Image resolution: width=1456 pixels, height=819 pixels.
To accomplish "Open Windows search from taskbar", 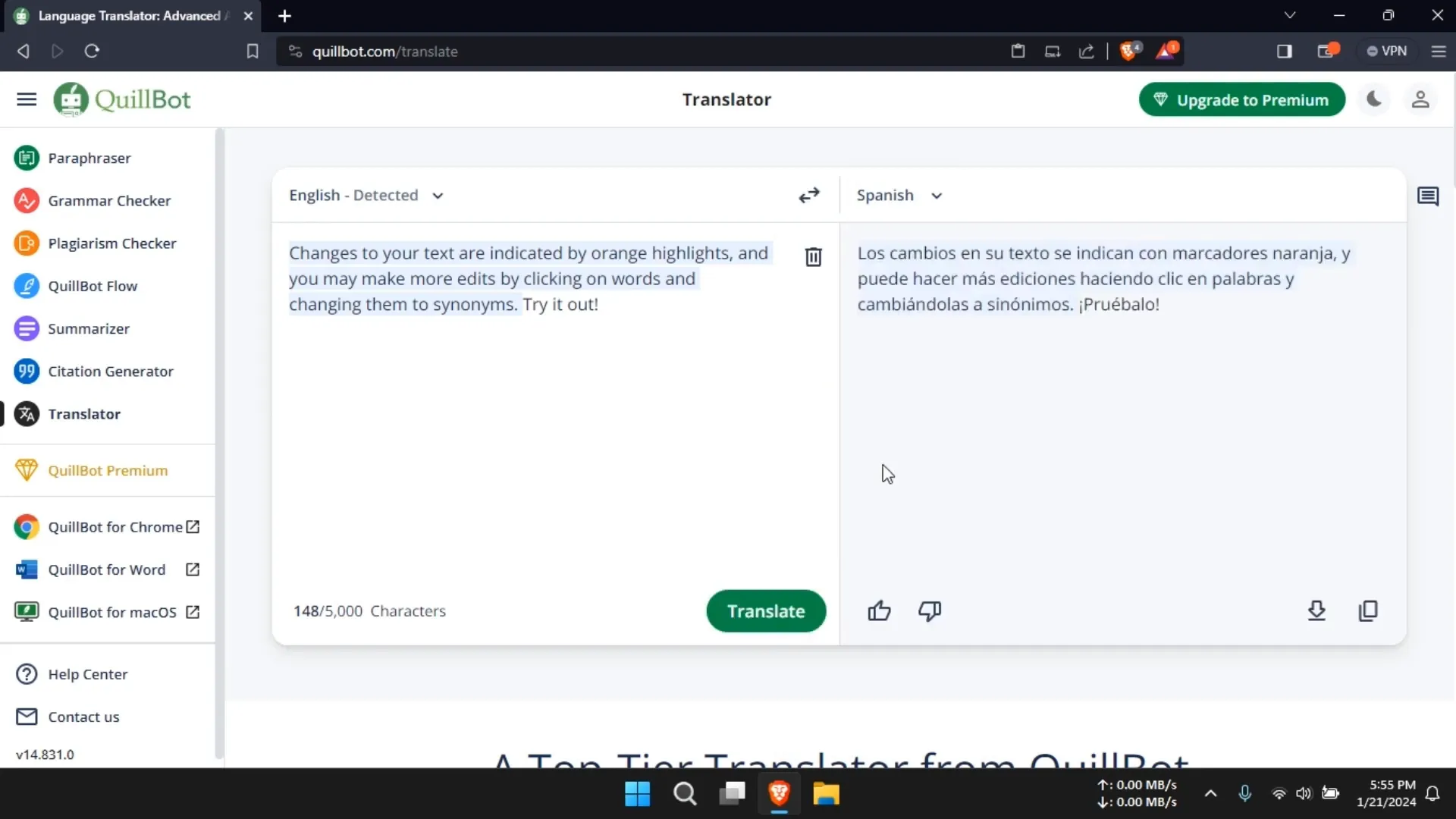I will [685, 794].
